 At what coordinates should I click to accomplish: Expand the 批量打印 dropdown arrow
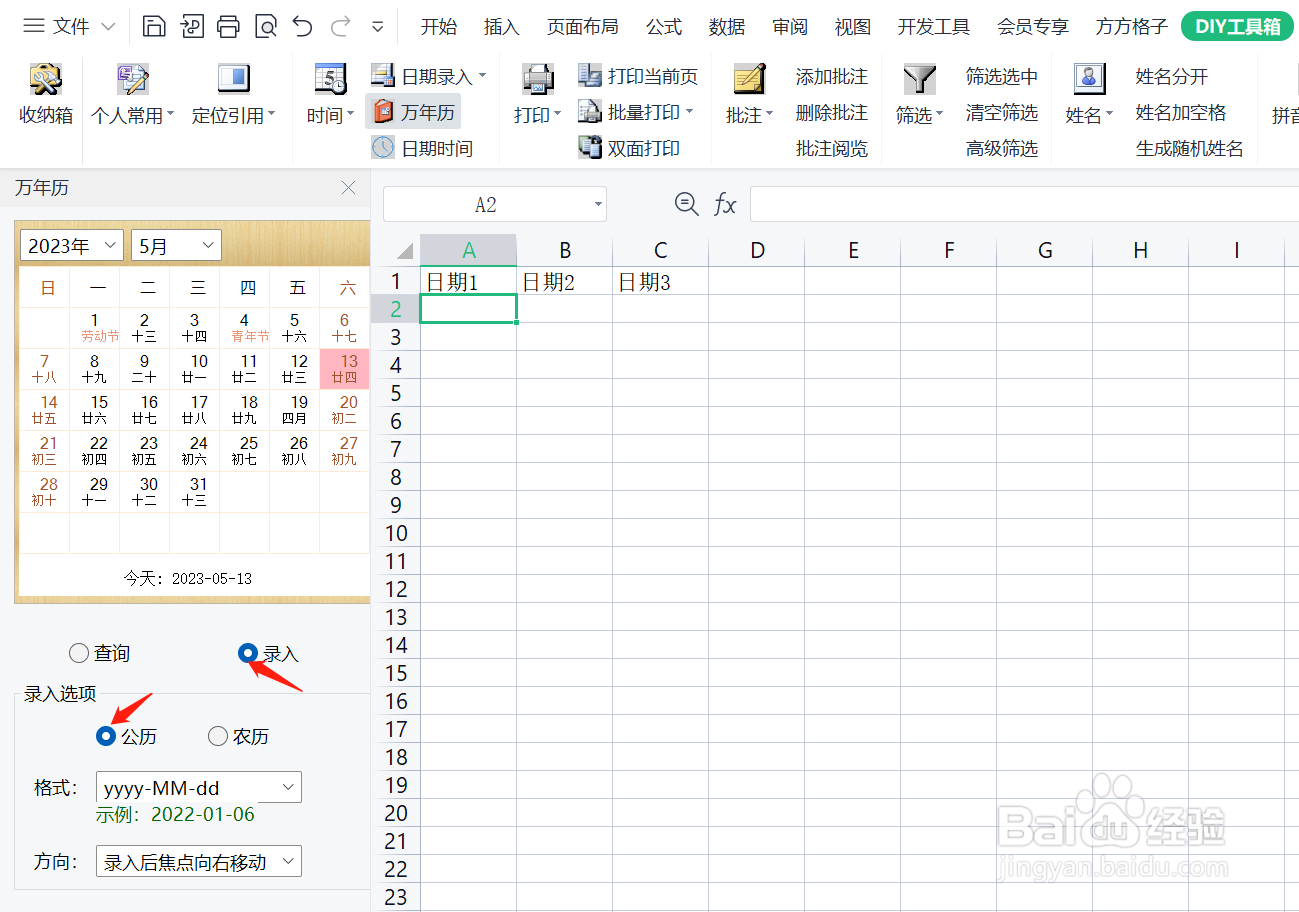pos(690,111)
